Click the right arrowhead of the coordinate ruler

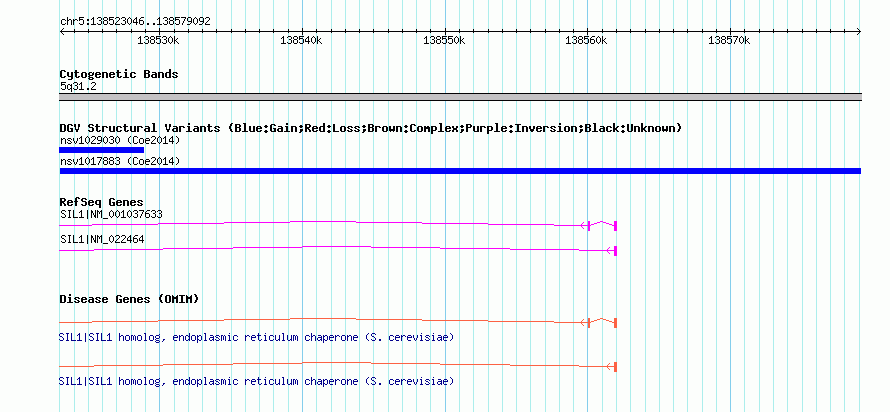(858, 32)
